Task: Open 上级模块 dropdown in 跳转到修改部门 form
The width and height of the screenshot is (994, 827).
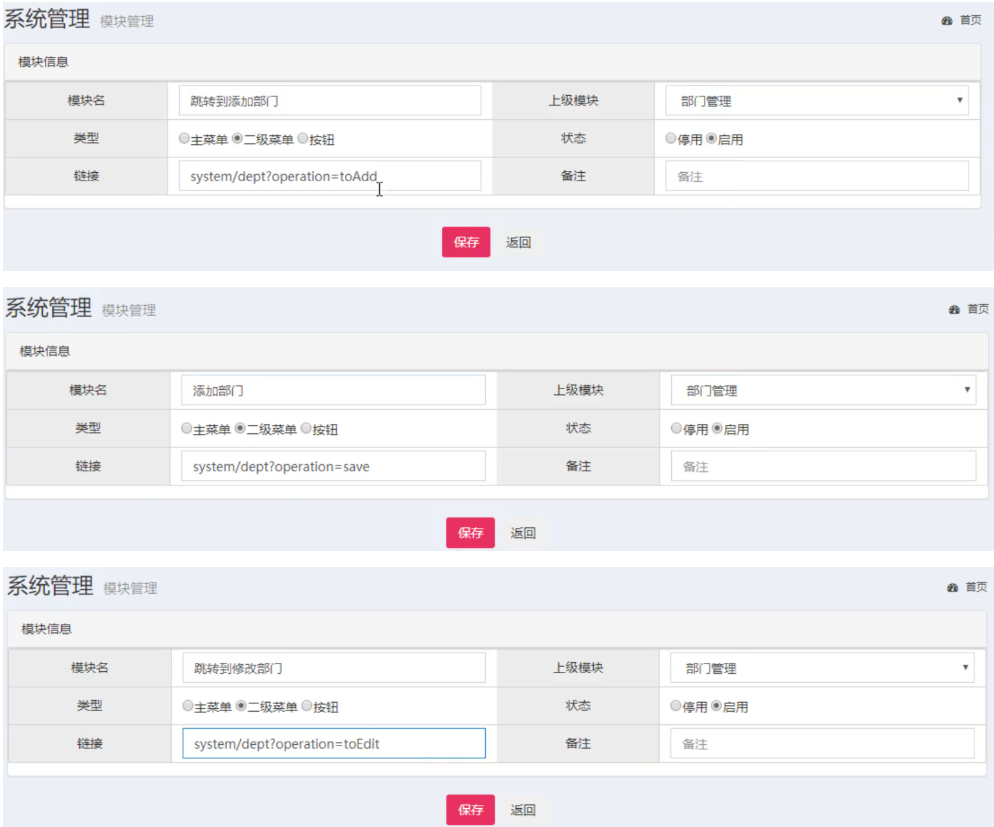Action: coord(822,668)
